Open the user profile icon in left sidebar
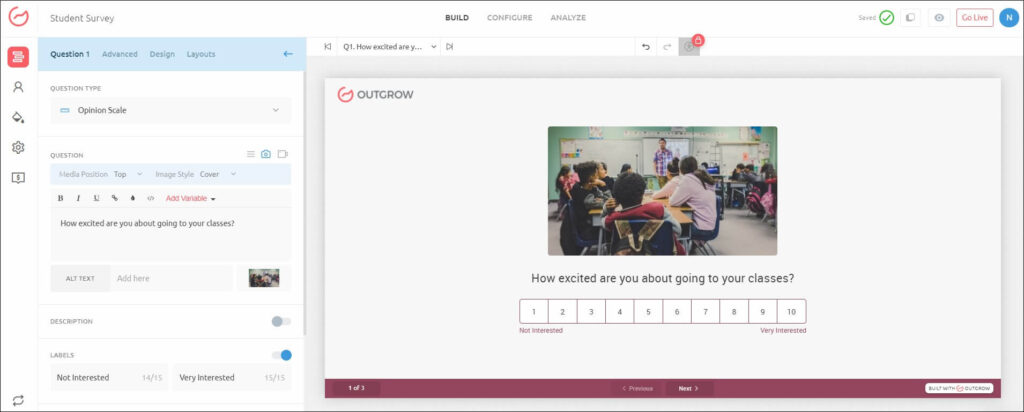1024x412 pixels. click(18, 87)
